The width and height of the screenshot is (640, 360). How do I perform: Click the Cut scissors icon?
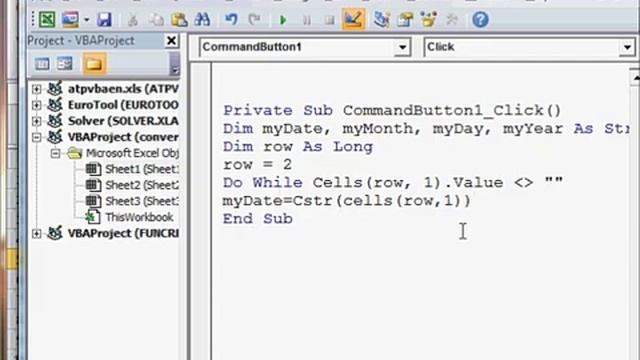[133, 20]
